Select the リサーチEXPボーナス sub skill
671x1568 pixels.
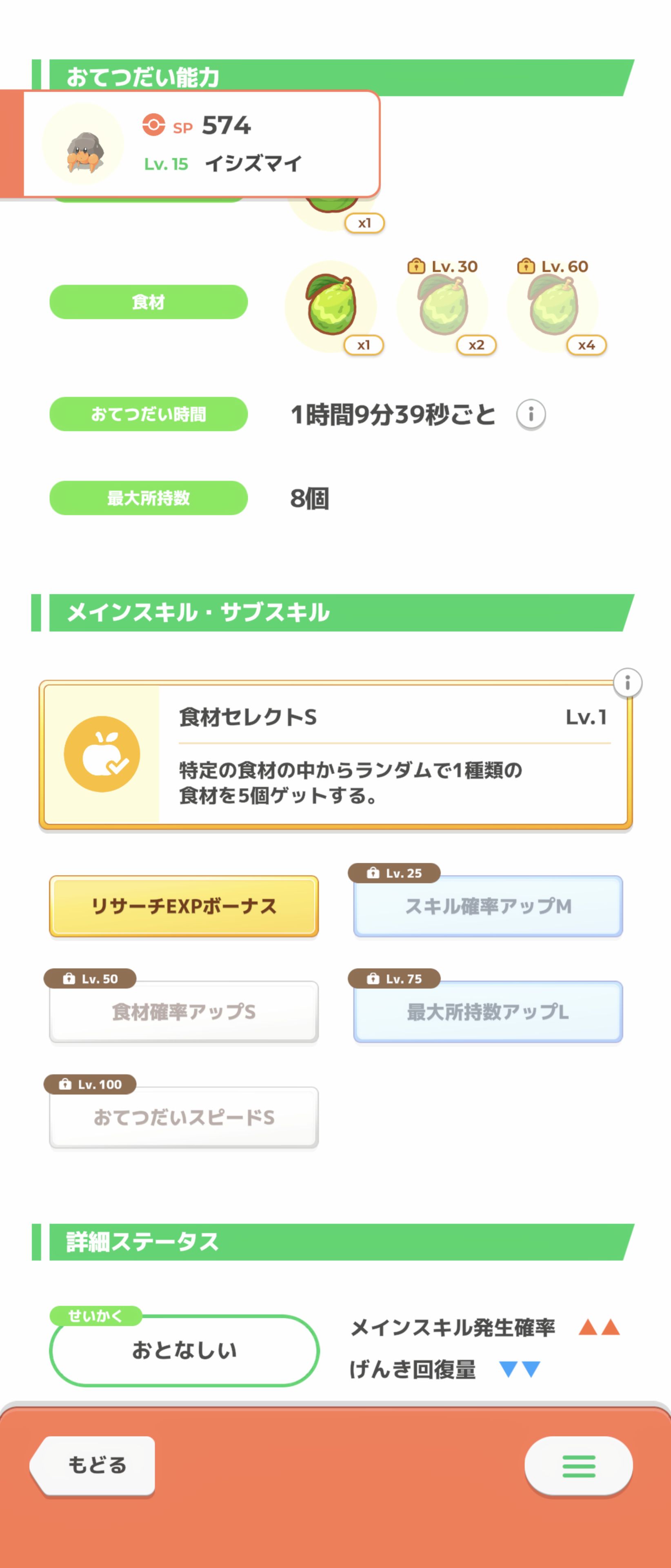(184, 906)
